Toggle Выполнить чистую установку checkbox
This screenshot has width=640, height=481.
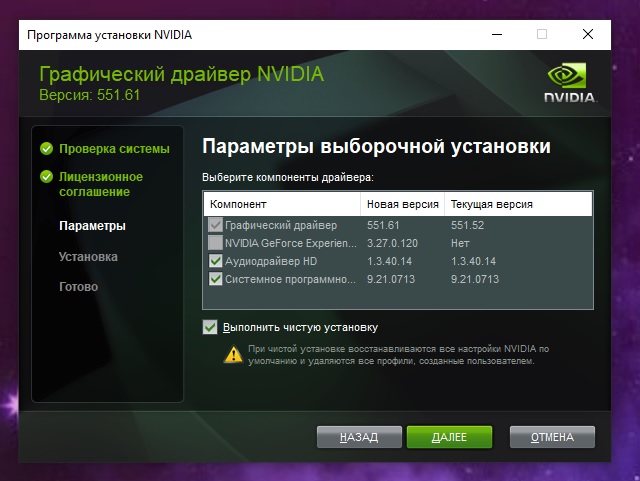(x=210, y=327)
